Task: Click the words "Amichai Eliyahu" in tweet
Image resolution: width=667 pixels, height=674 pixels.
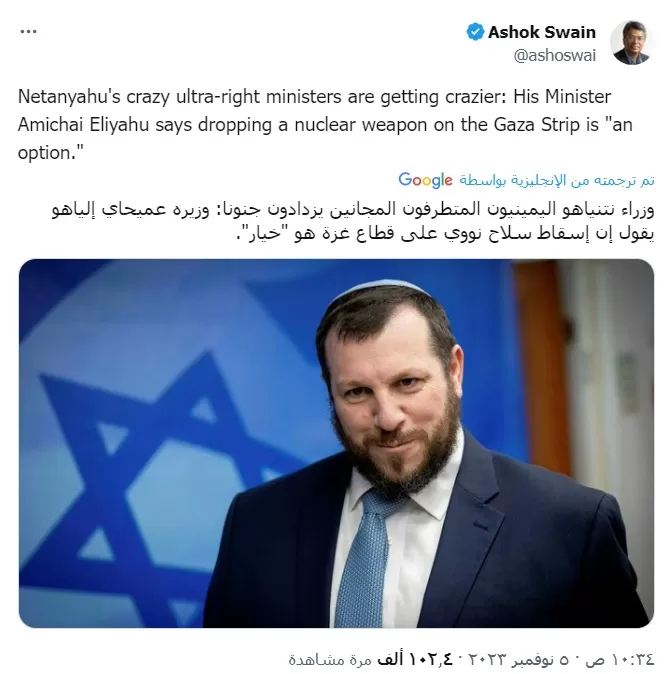Action: click(83, 125)
